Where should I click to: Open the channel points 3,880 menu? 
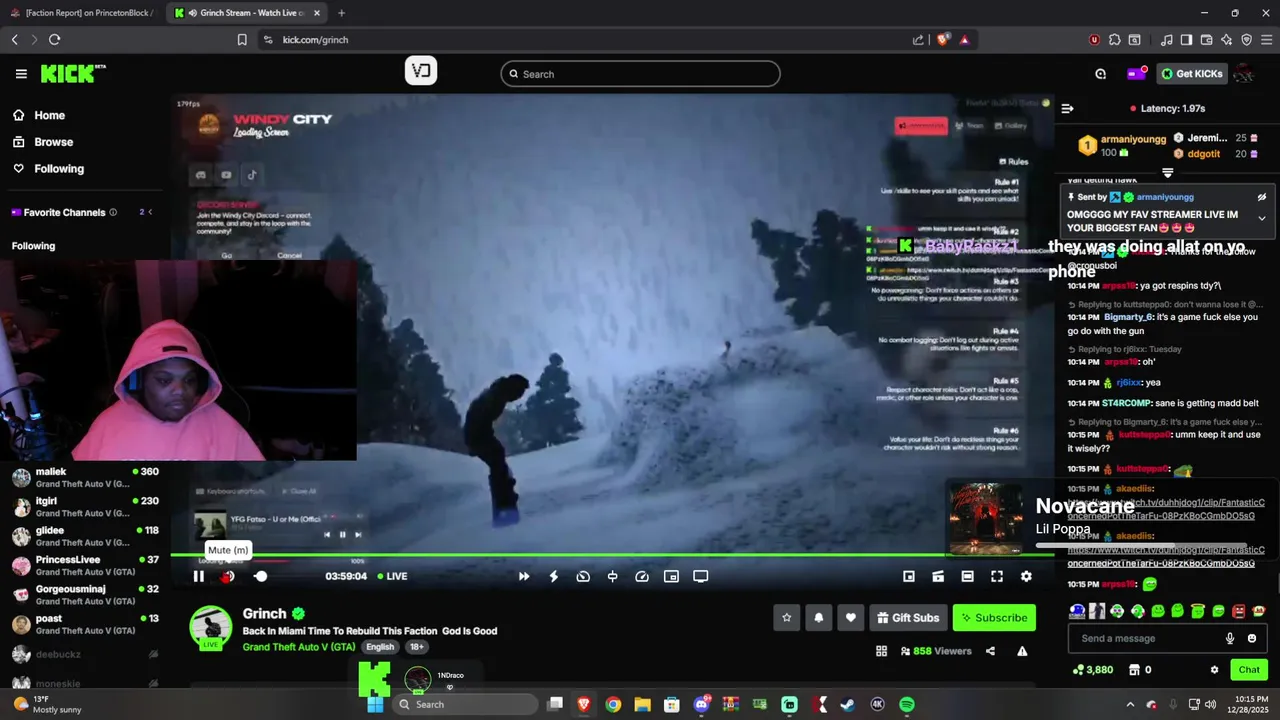point(1093,670)
